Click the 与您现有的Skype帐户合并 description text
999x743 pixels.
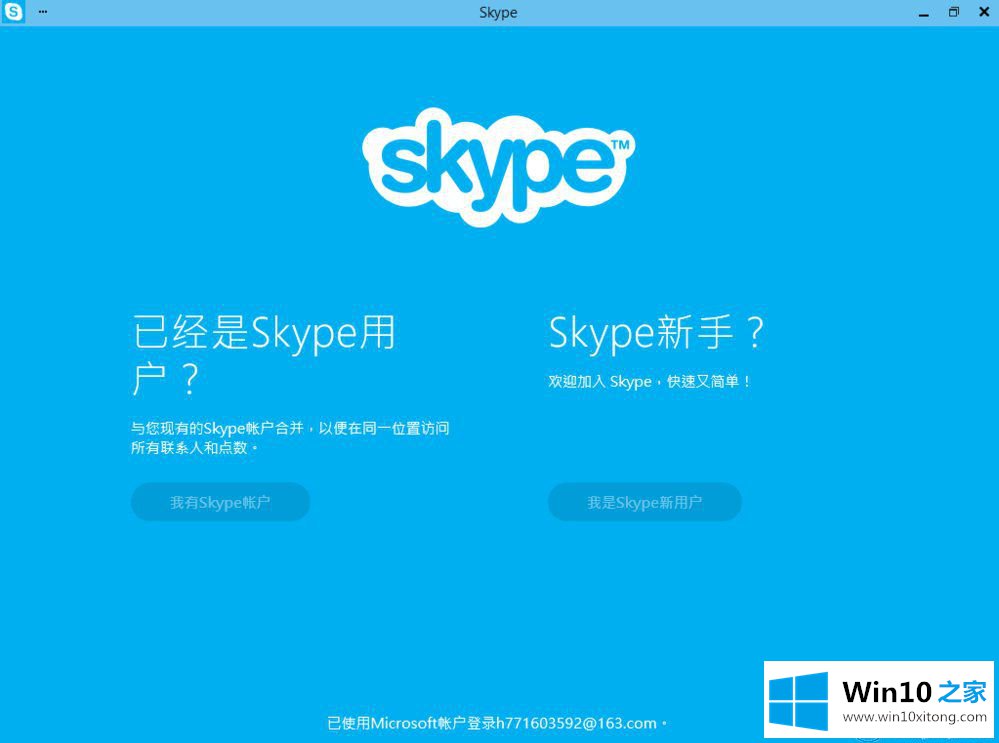point(291,437)
